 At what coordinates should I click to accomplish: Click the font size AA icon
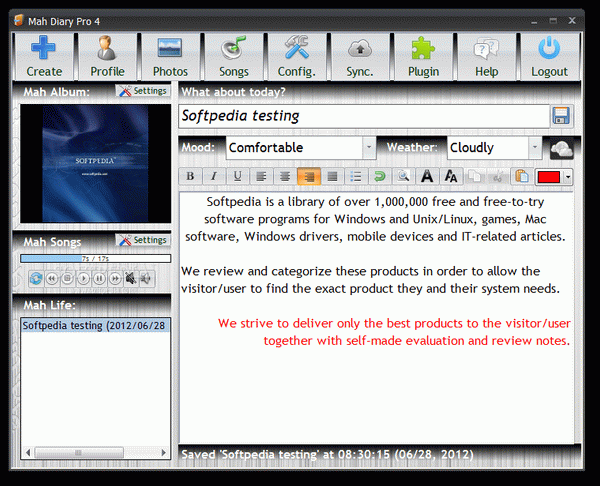coord(451,176)
